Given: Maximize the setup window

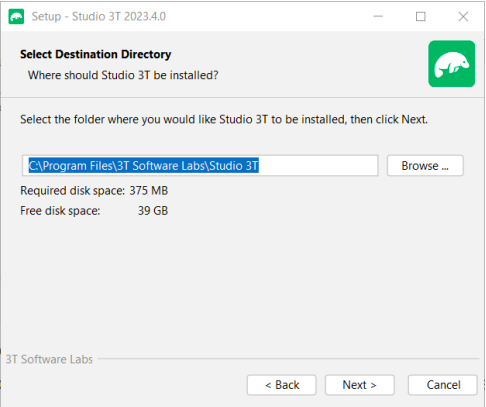Looking at the screenshot, I should coord(421,16).
